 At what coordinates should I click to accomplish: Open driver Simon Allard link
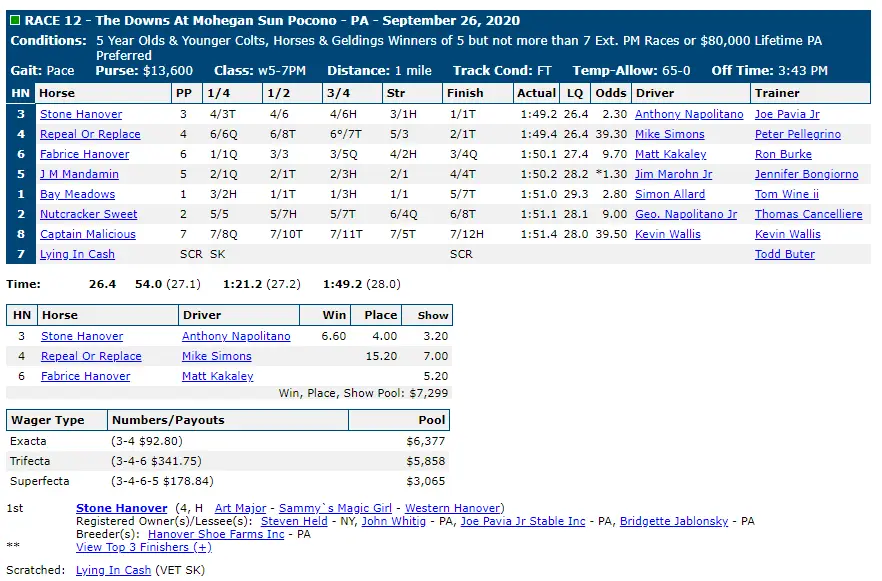670,194
